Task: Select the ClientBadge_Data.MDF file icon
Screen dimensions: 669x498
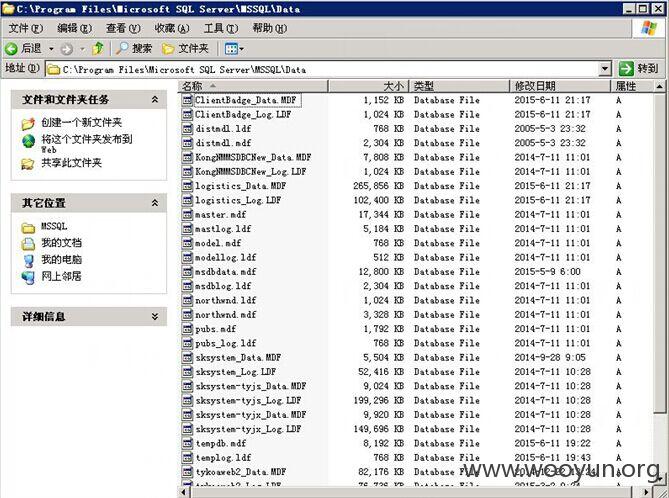Action: click(x=187, y=100)
